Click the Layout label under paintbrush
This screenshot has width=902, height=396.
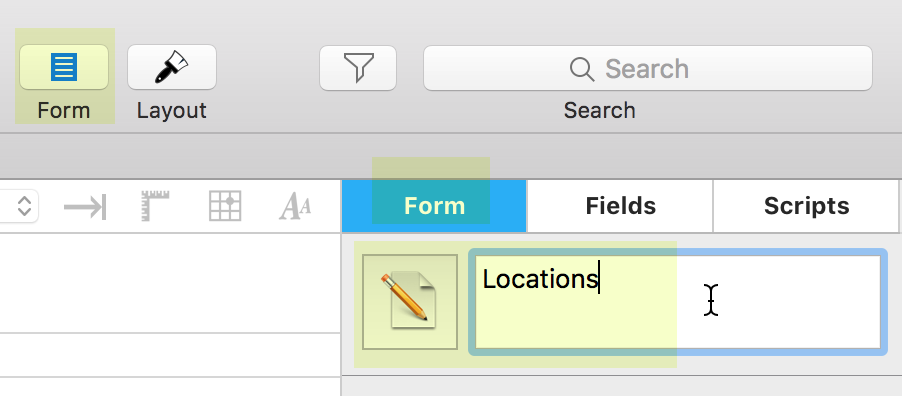[171, 111]
